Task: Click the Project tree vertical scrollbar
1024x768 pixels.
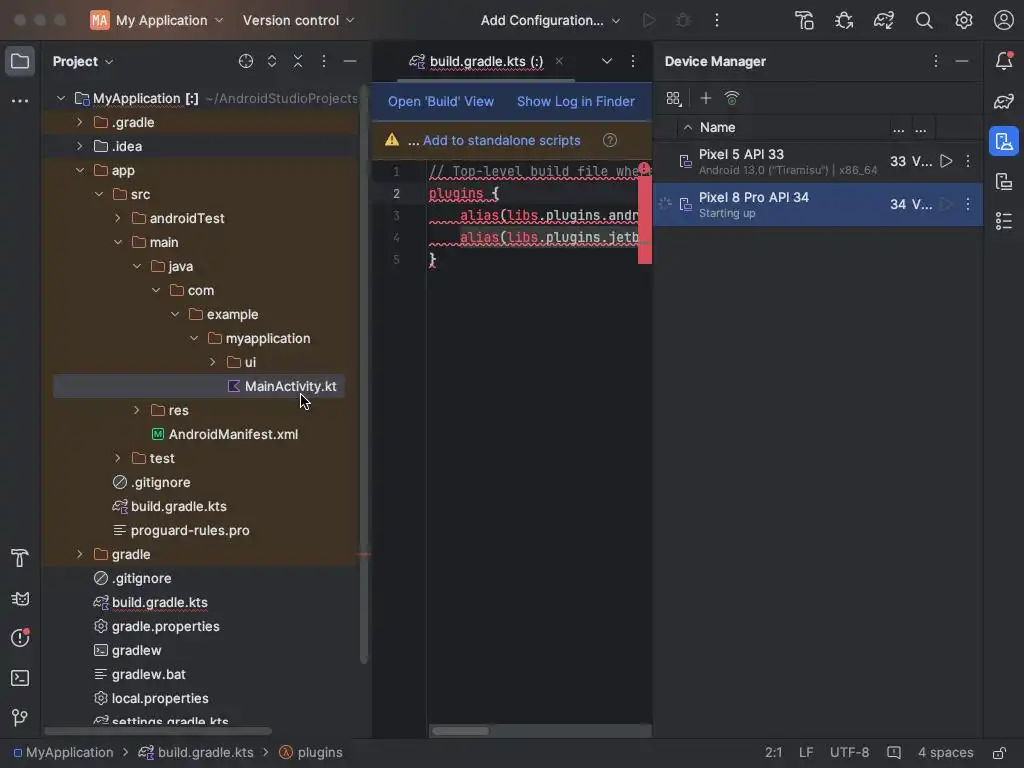Action: click(364, 374)
